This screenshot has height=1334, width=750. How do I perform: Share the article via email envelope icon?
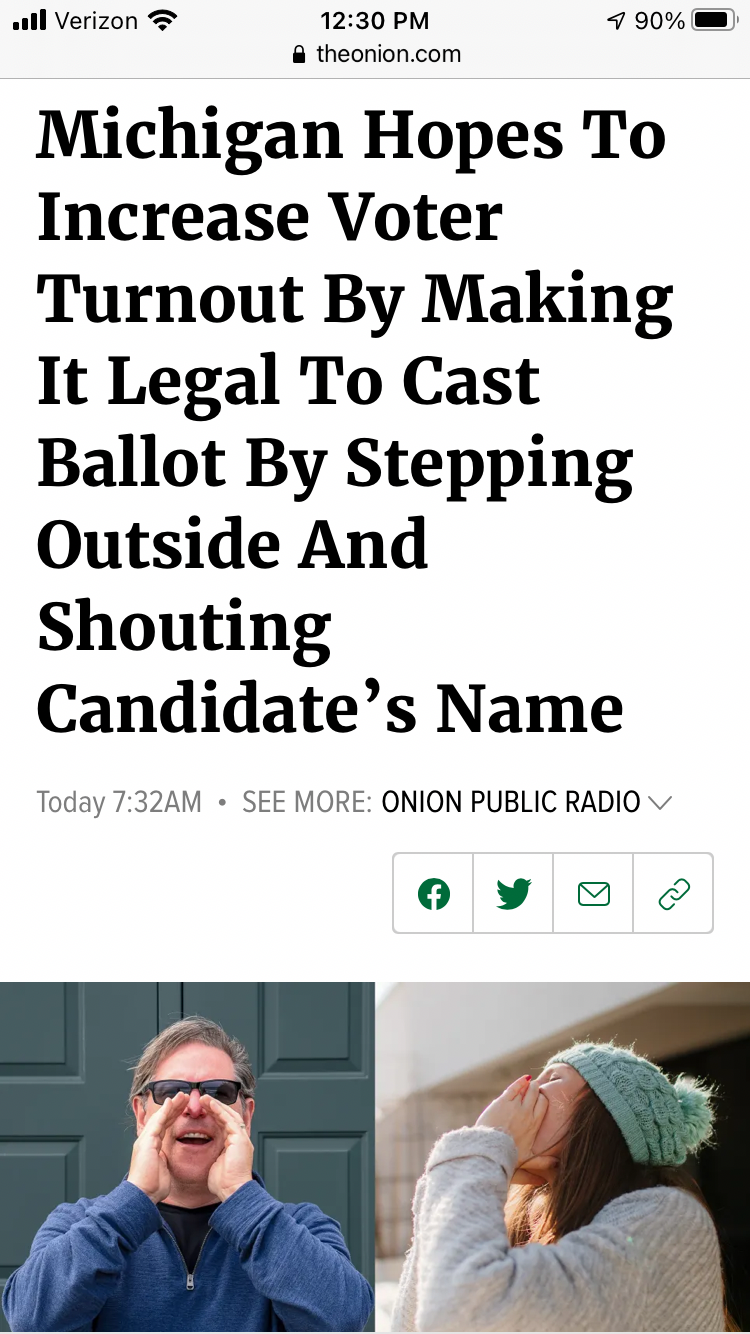(593, 893)
